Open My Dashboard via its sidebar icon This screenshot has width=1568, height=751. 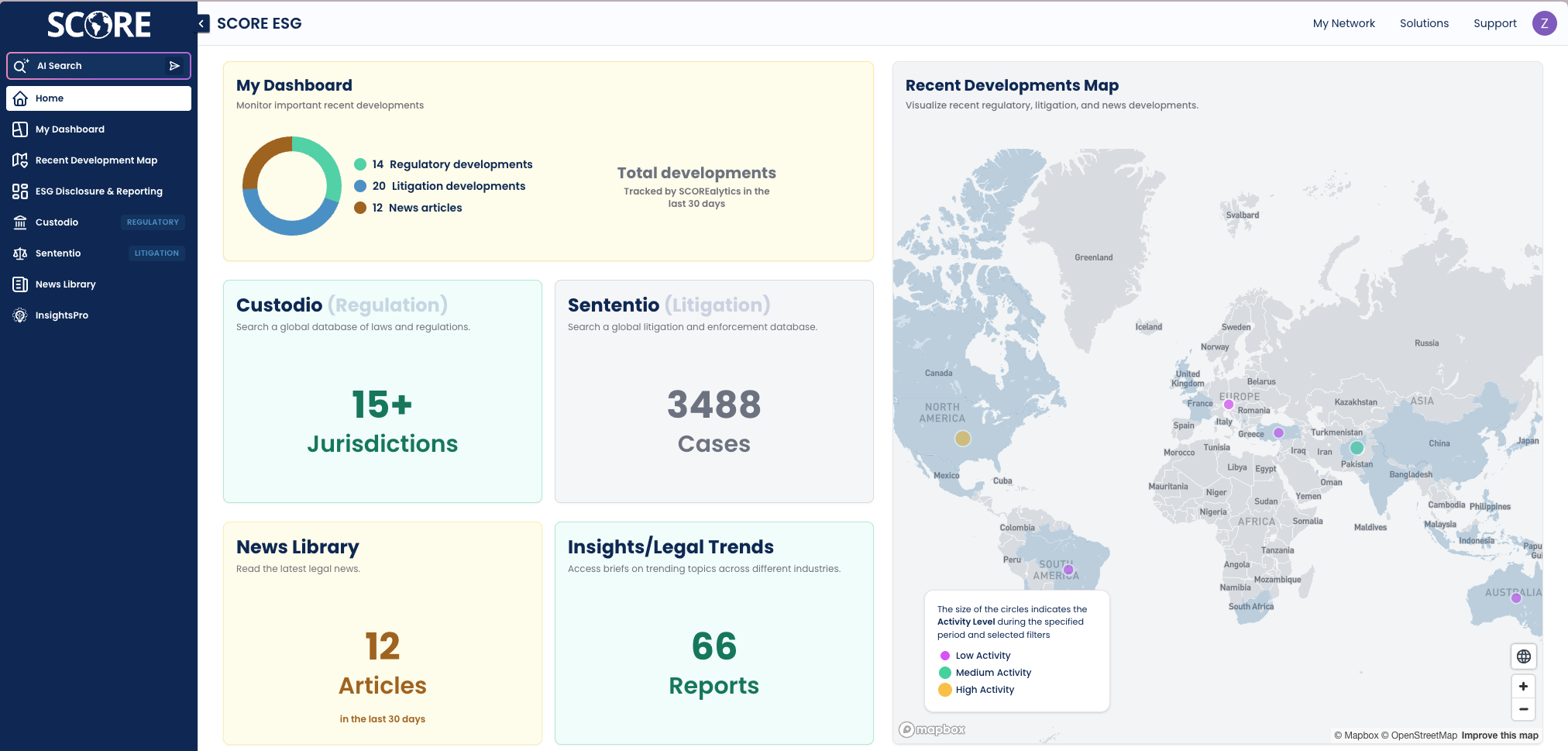[x=21, y=129]
